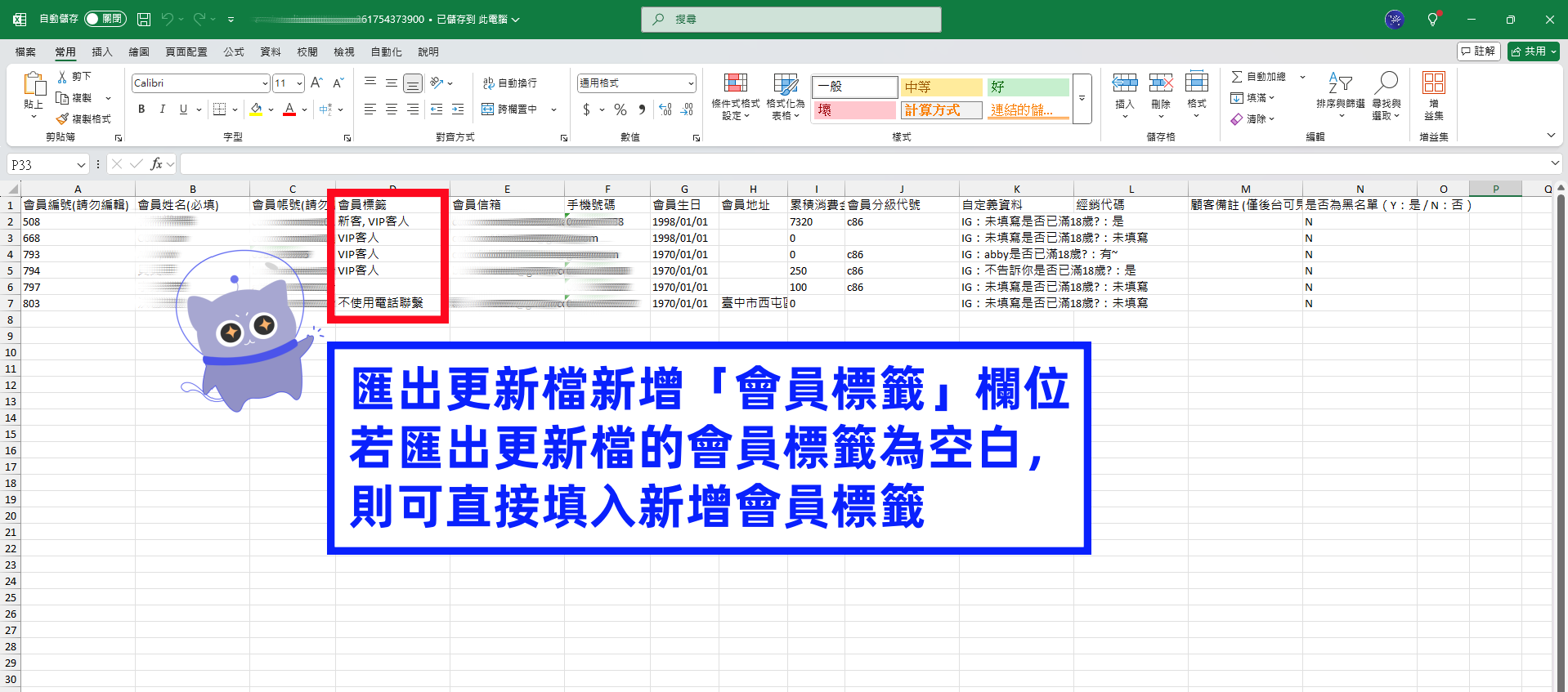This screenshot has height=692, width=1568.
Task: Click the percent style icon
Action: pyautogui.click(x=620, y=109)
